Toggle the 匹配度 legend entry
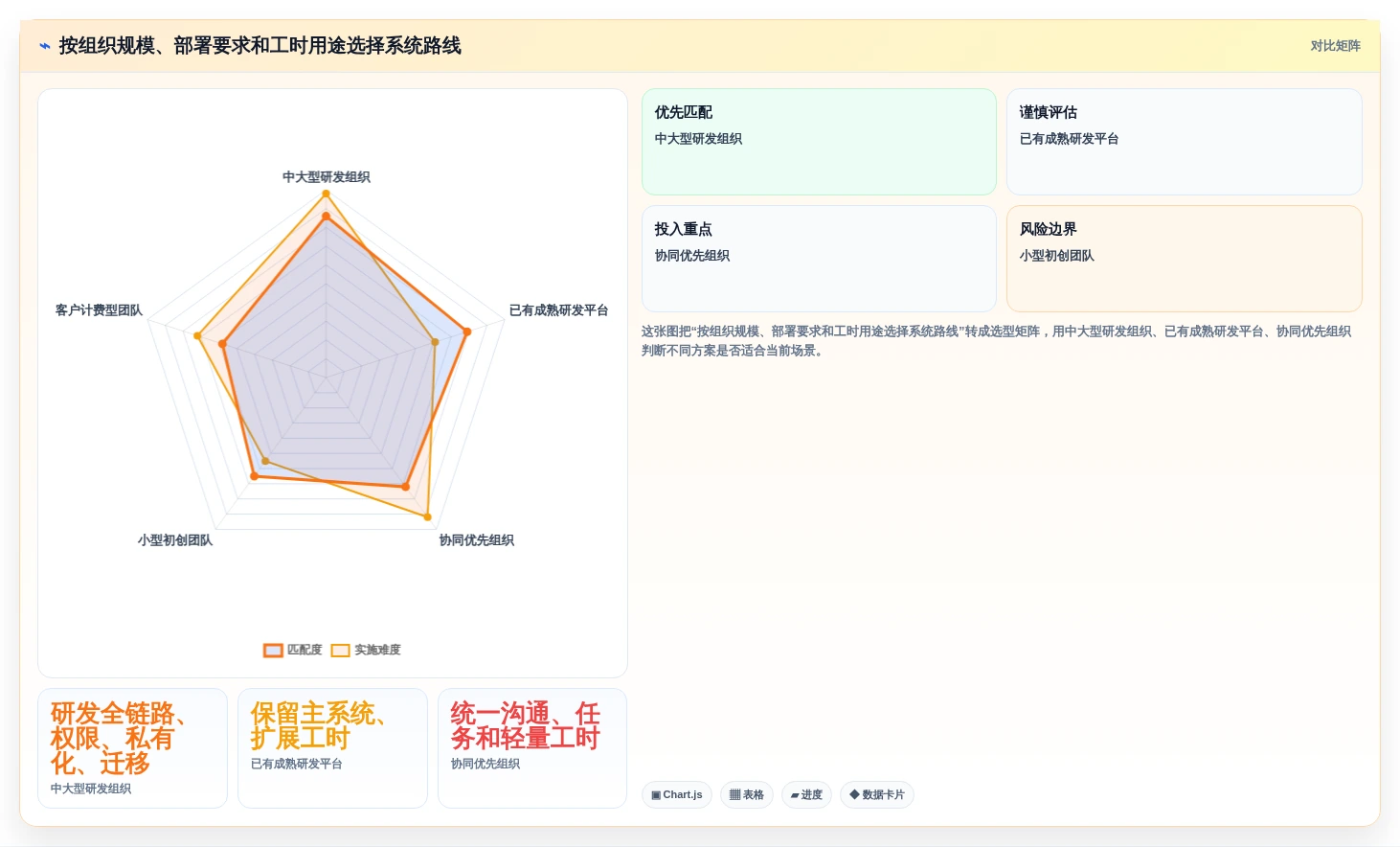 click(x=293, y=650)
